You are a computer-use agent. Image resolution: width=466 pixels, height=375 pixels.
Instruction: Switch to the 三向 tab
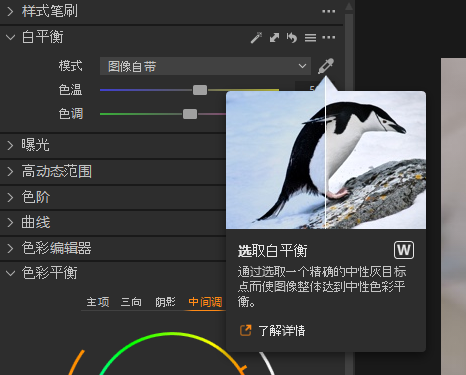coord(131,302)
